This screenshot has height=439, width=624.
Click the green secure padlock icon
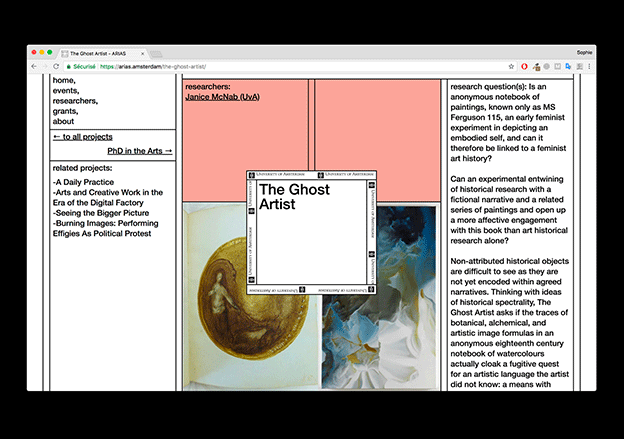pyautogui.click(x=71, y=66)
